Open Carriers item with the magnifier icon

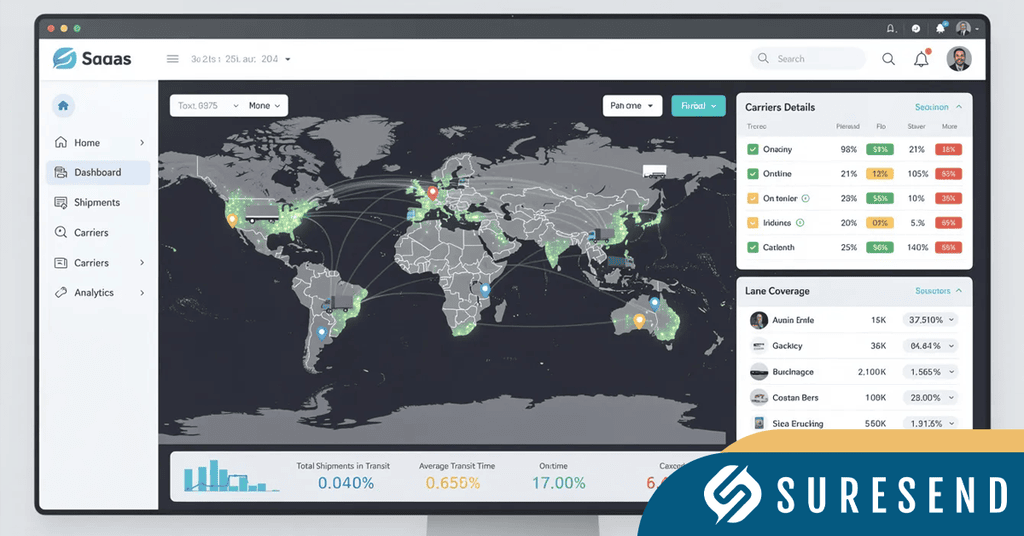coord(99,232)
